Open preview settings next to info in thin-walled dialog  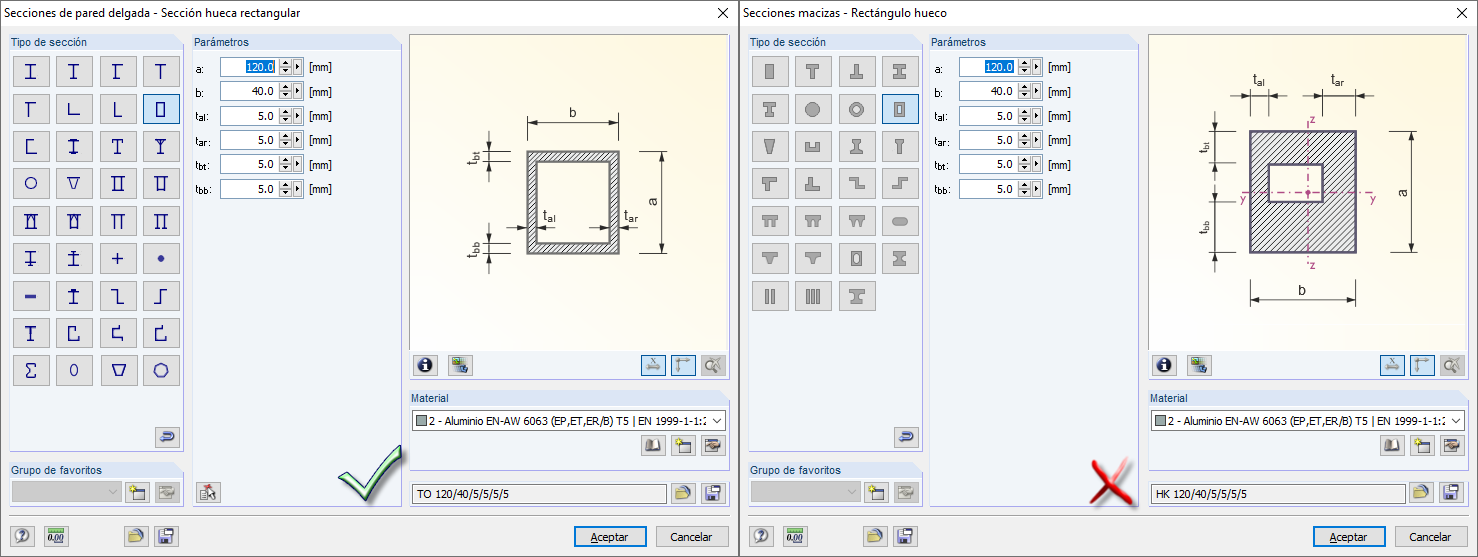[459, 365]
